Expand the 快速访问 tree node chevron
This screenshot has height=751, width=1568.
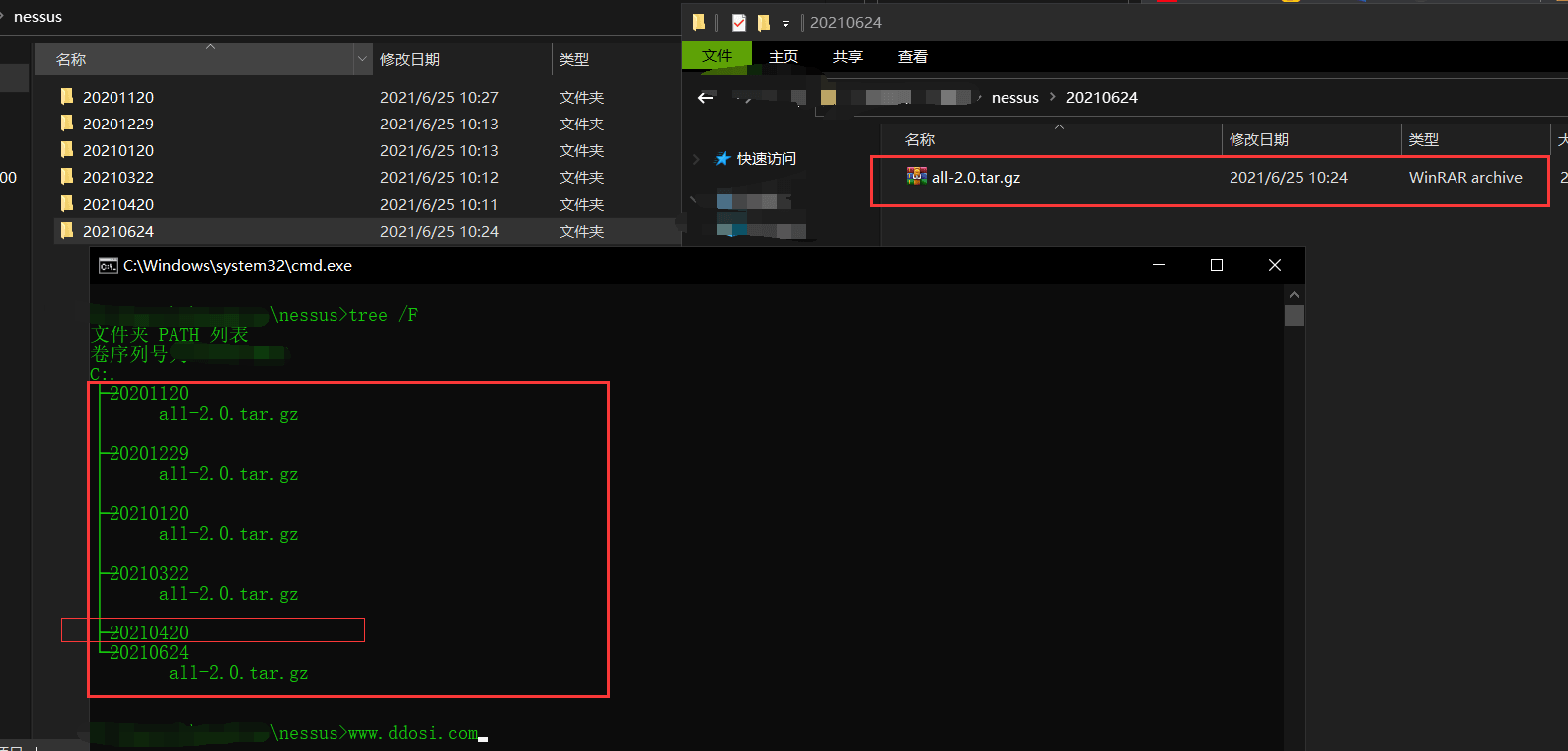click(696, 159)
